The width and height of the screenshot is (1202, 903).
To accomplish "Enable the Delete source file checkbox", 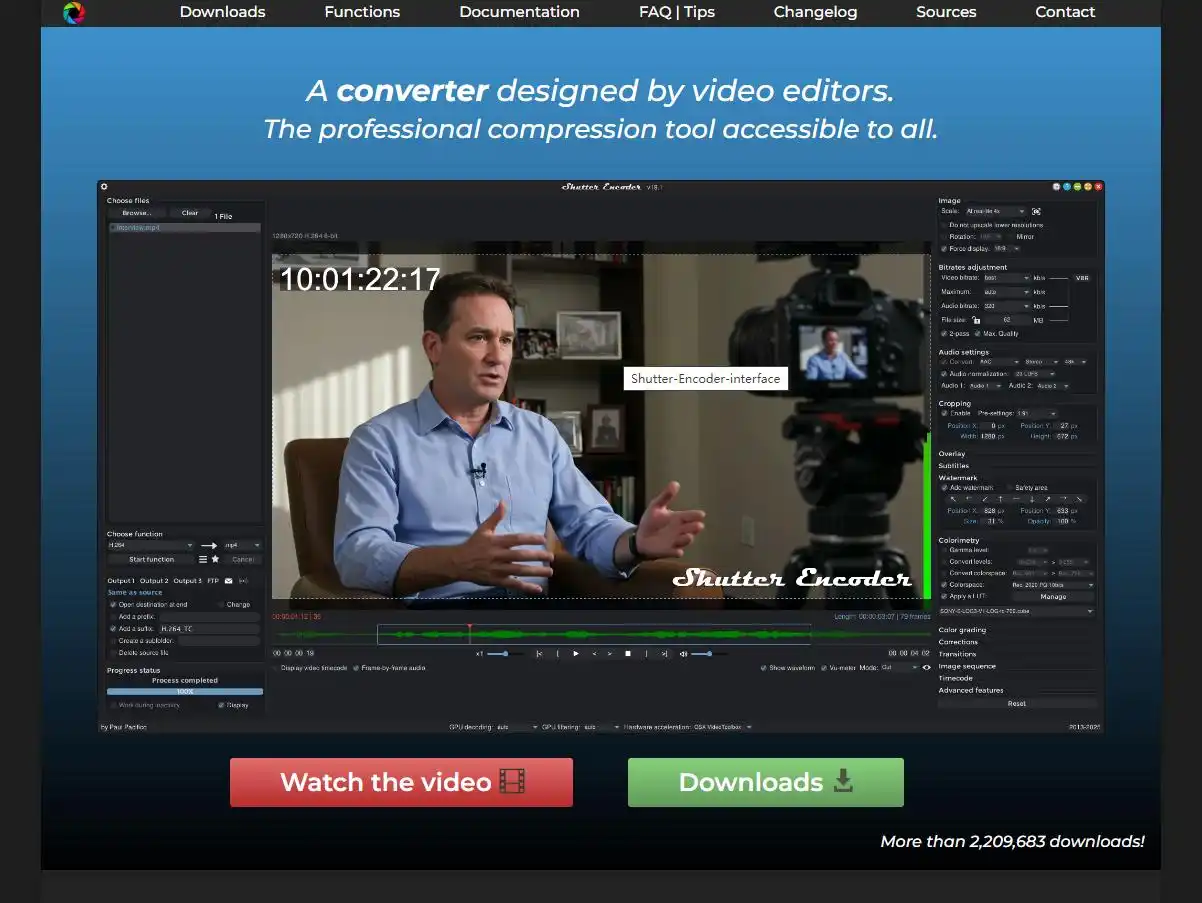I will [113, 653].
